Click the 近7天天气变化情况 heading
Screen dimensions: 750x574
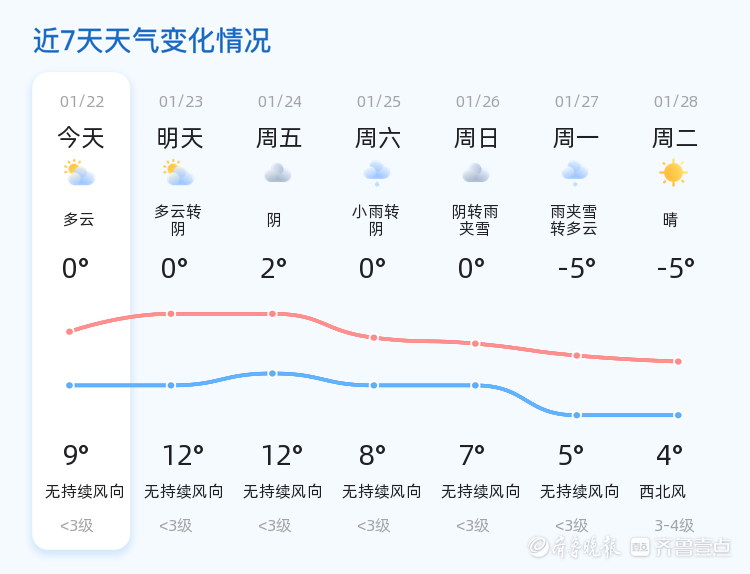point(152,41)
